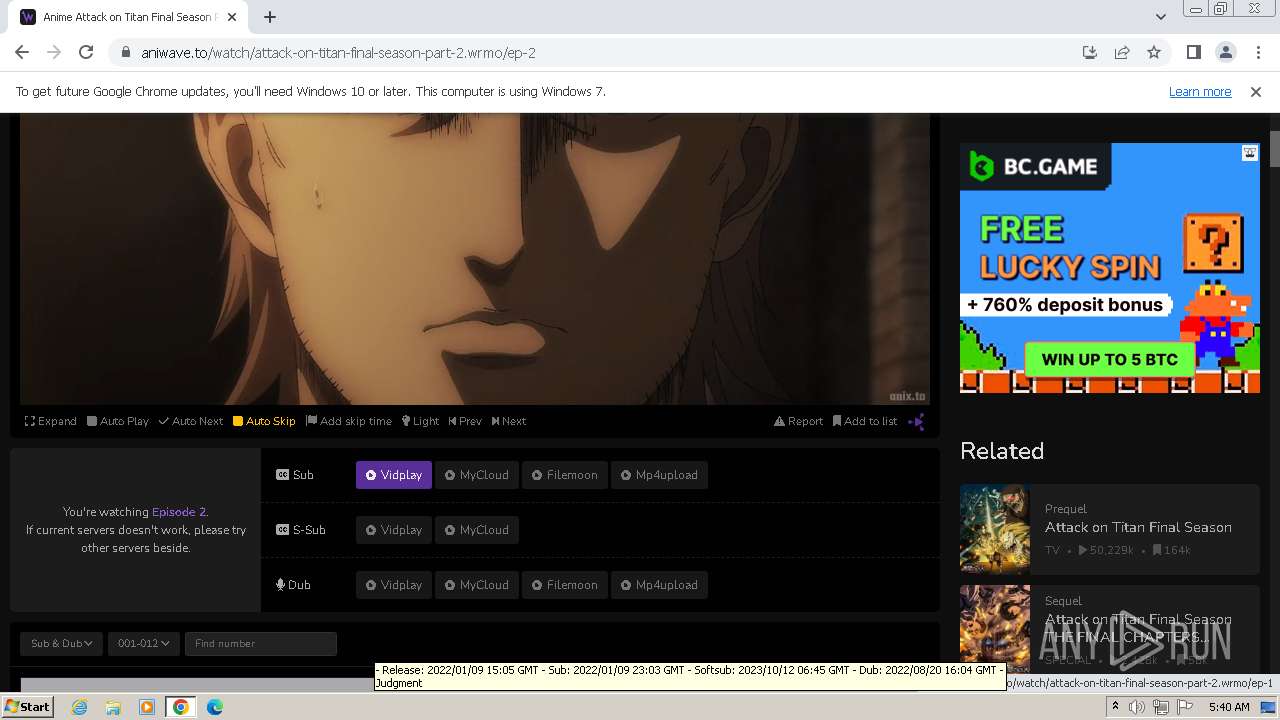Image resolution: width=1280 pixels, height=720 pixels.
Task: Select Sub MyCloud server
Action: [477, 475]
